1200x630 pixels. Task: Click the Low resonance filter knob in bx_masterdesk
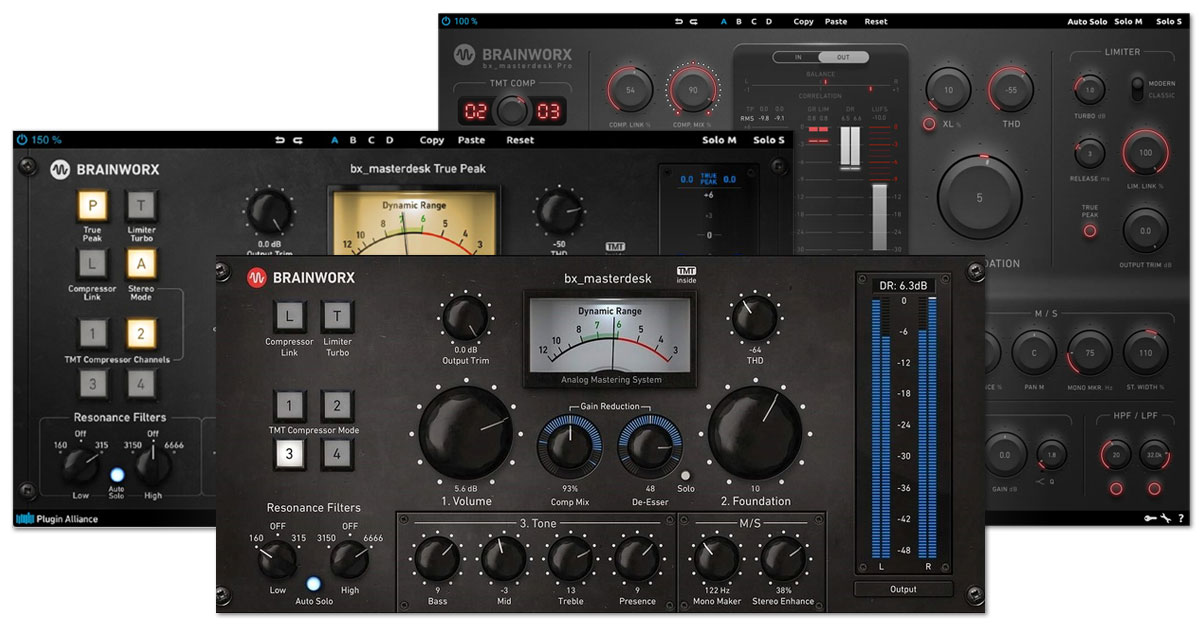277,560
